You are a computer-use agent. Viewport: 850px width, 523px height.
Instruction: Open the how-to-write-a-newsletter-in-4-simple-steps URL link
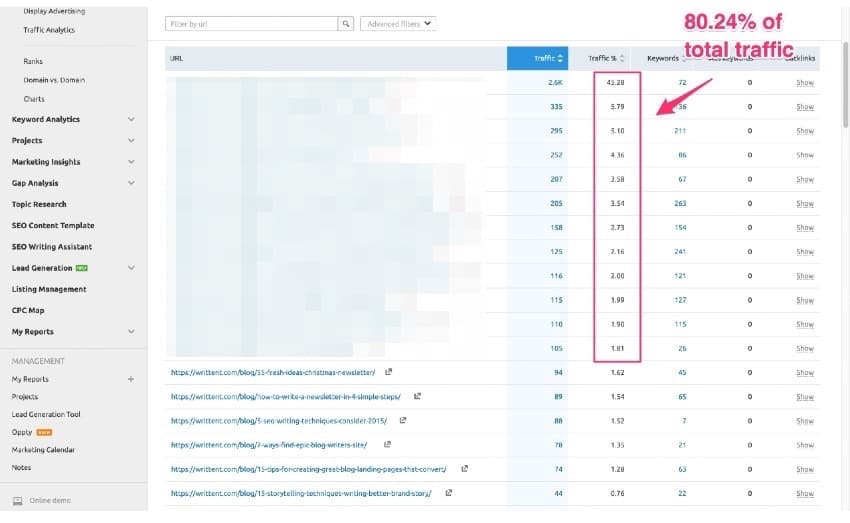(286, 397)
